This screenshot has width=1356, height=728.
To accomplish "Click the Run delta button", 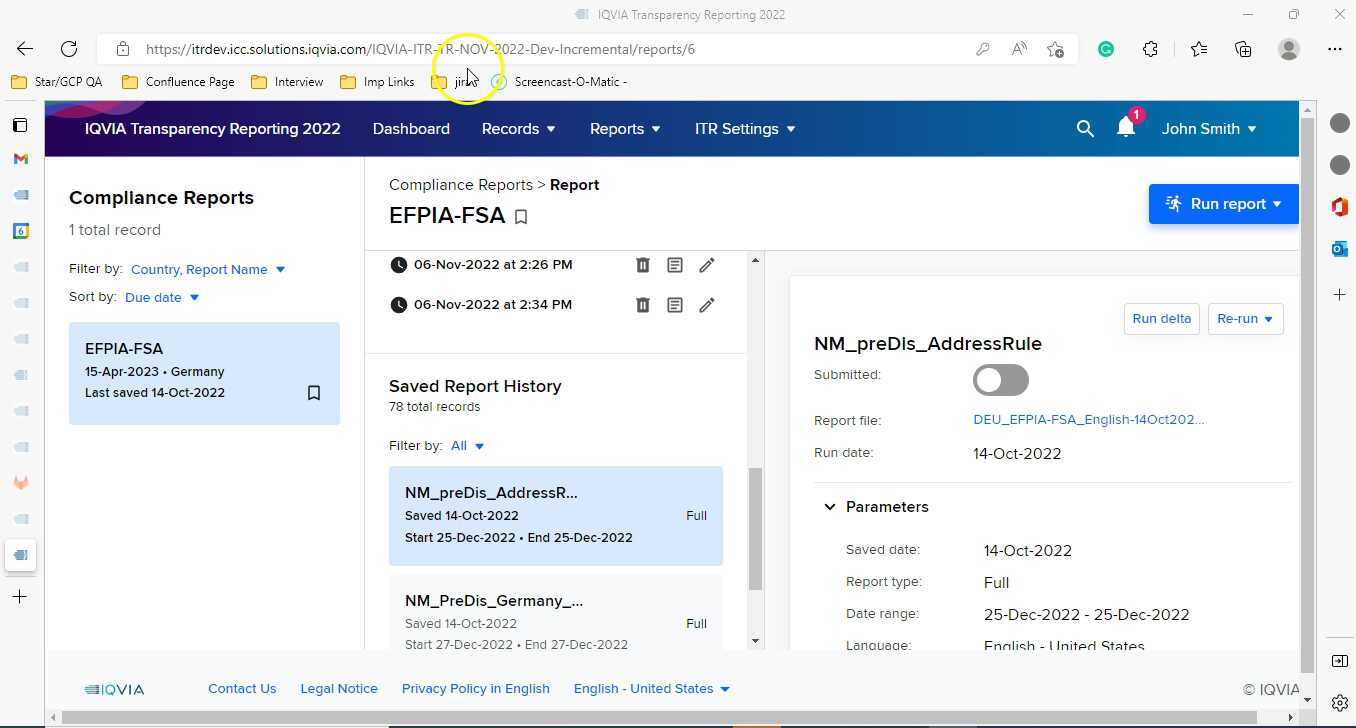I will click(x=1161, y=319).
